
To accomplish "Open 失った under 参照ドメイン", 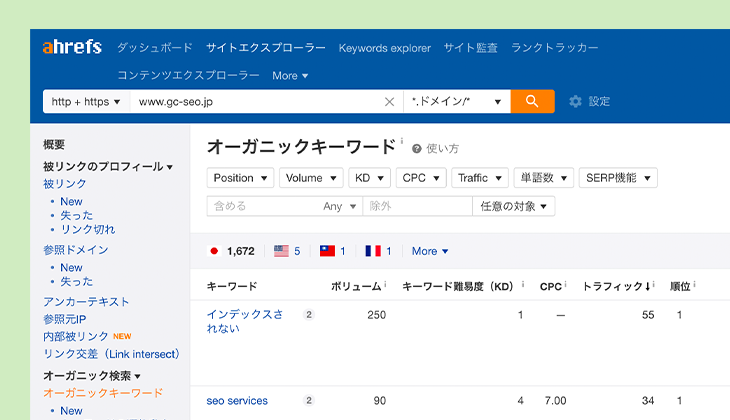I will (77, 282).
